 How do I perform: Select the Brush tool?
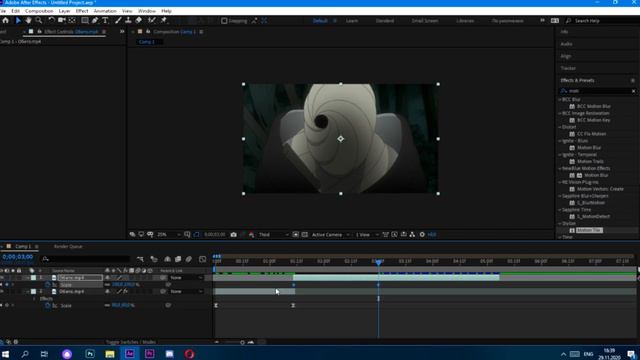coord(118,20)
